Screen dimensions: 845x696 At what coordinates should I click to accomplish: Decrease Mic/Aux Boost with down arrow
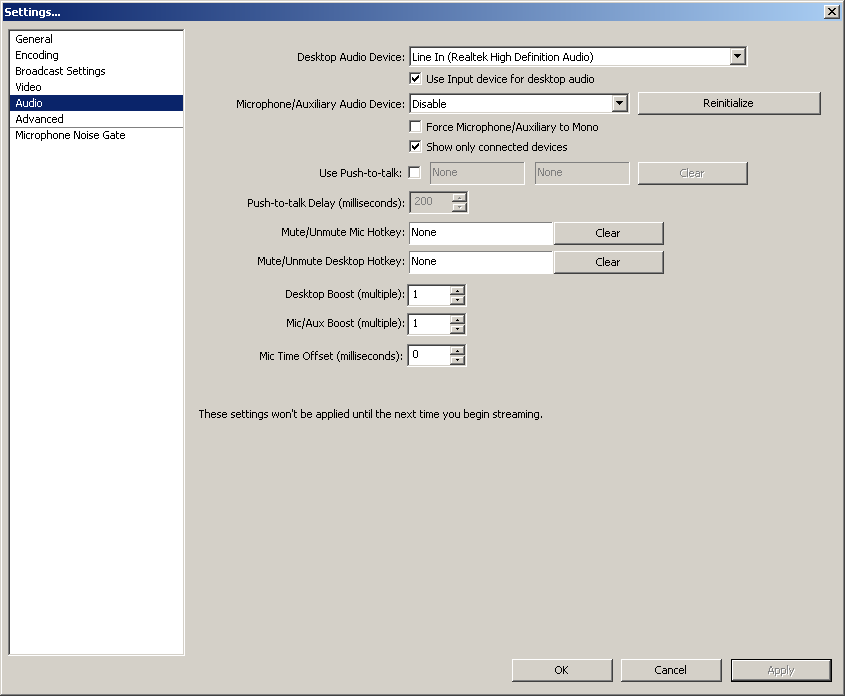tap(457, 329)
